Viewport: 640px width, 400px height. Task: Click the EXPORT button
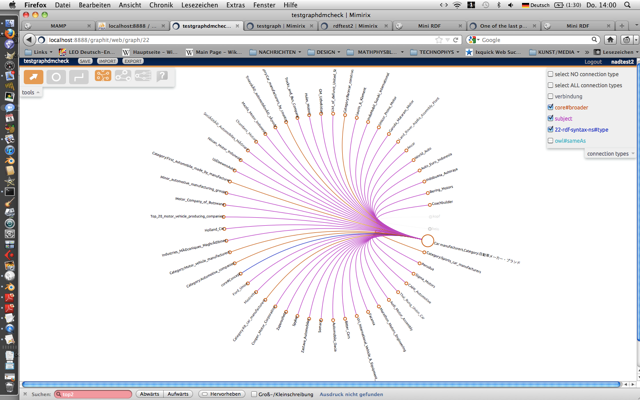(x=133, y=61)
